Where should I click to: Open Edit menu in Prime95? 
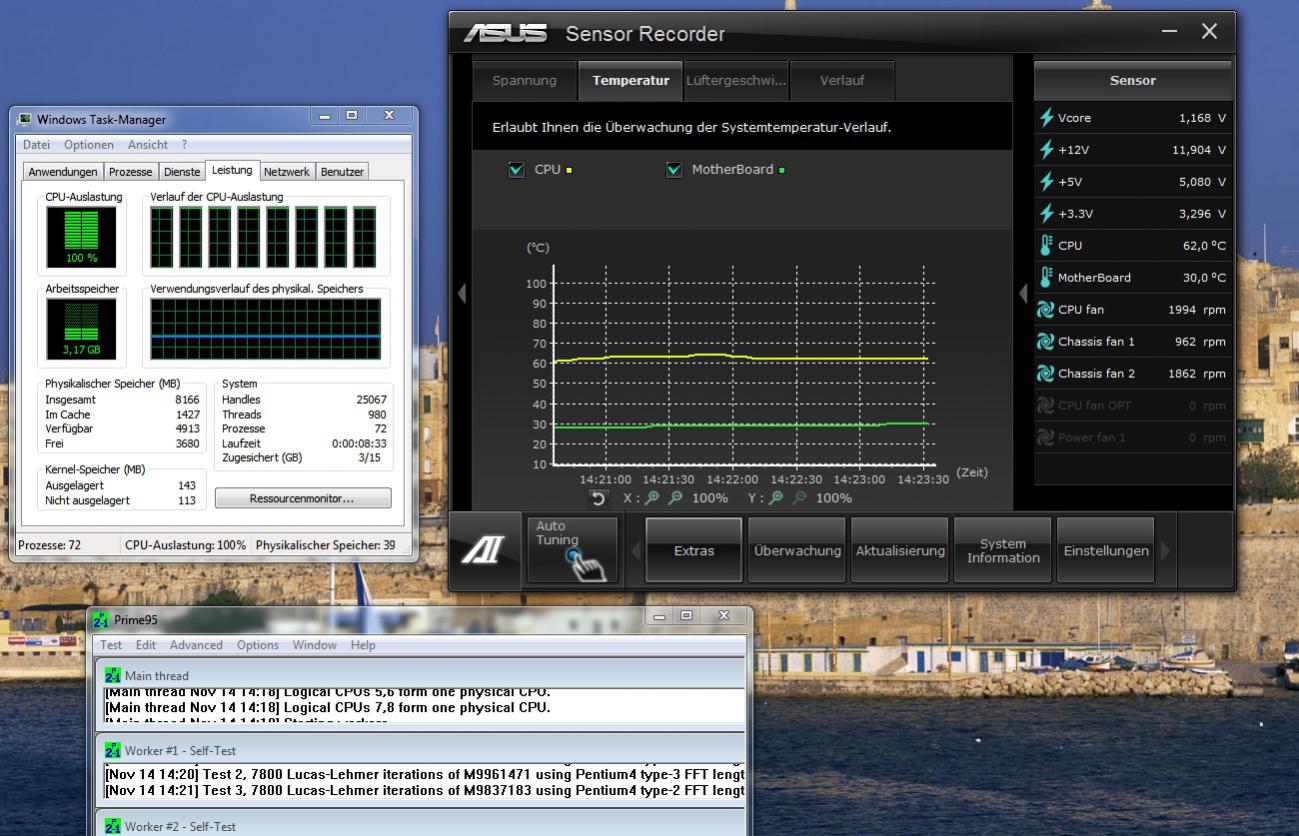click(146, 645)
